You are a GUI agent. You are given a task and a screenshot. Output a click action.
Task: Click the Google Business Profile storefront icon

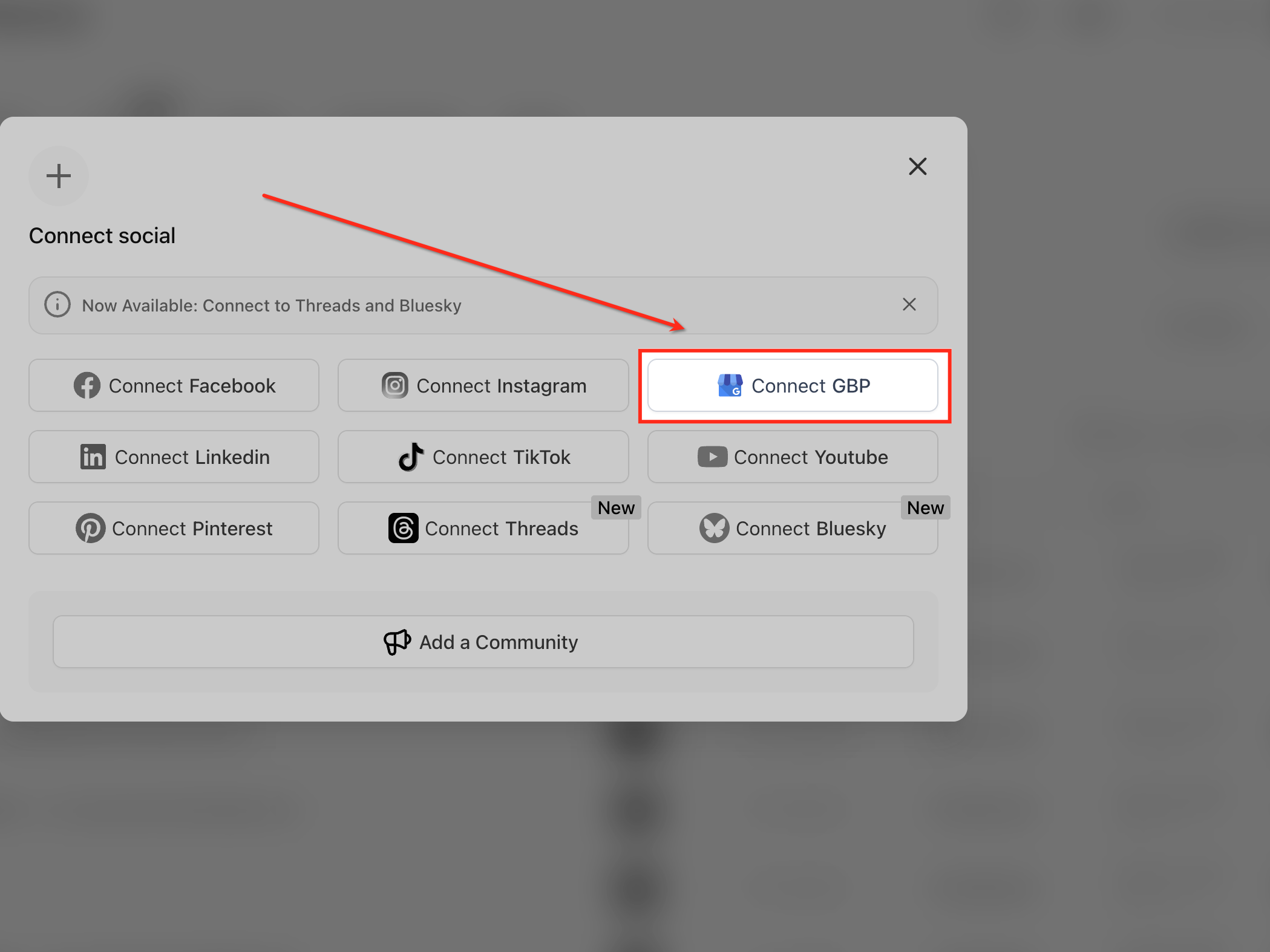(730, 385)
